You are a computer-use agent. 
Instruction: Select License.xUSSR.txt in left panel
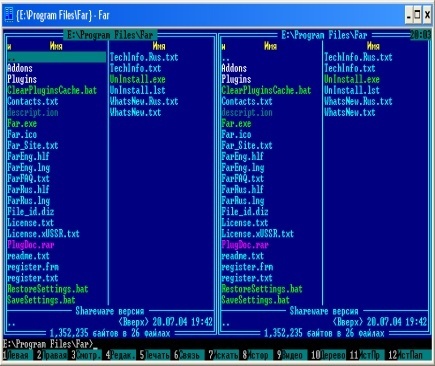pos(43,233)
